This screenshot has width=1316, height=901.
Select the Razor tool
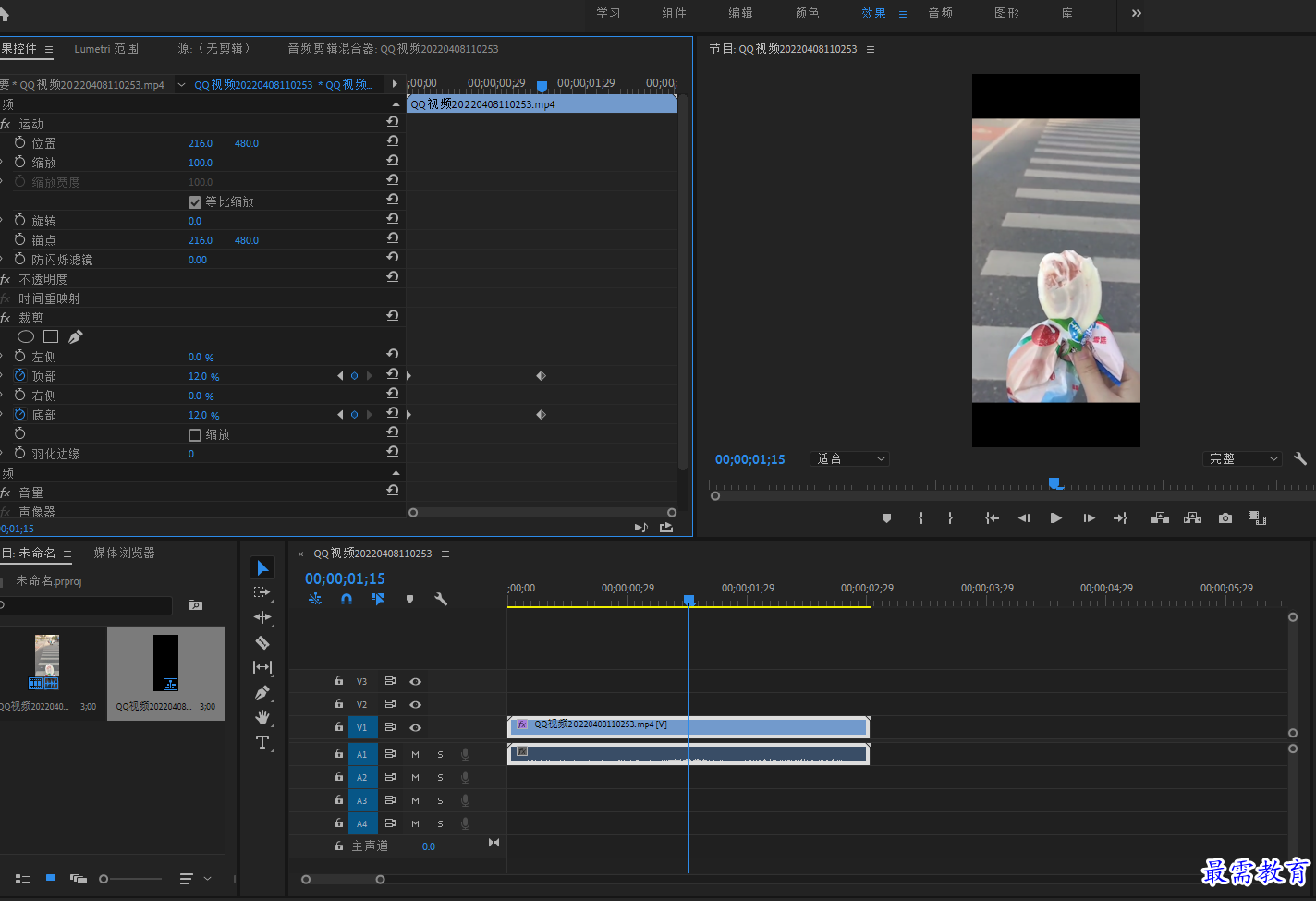(x=262, y=642)
